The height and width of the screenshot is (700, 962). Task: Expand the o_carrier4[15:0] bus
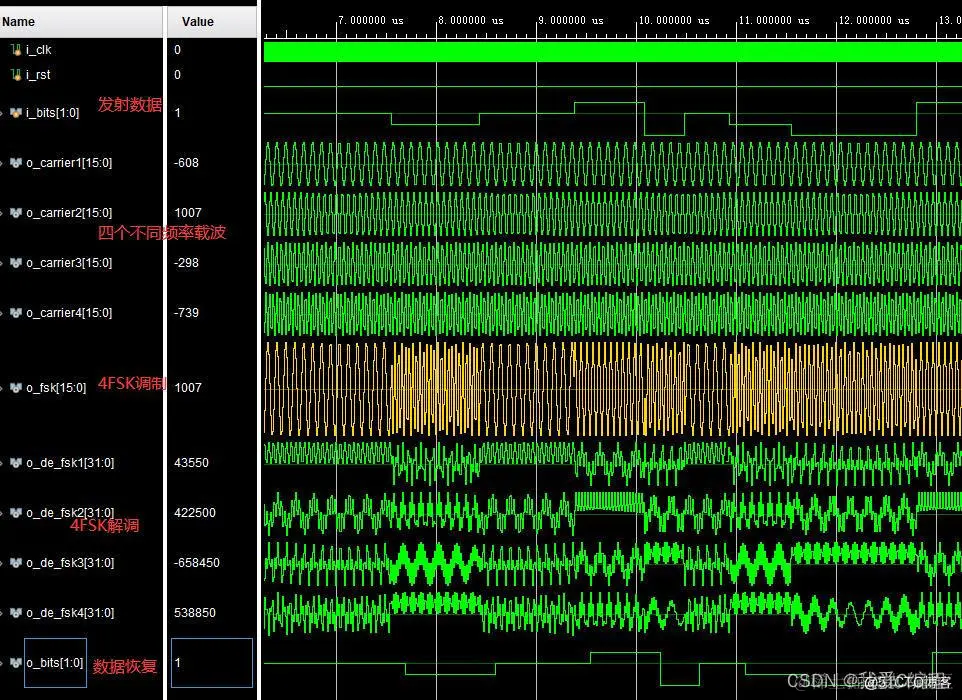[2, 313]
